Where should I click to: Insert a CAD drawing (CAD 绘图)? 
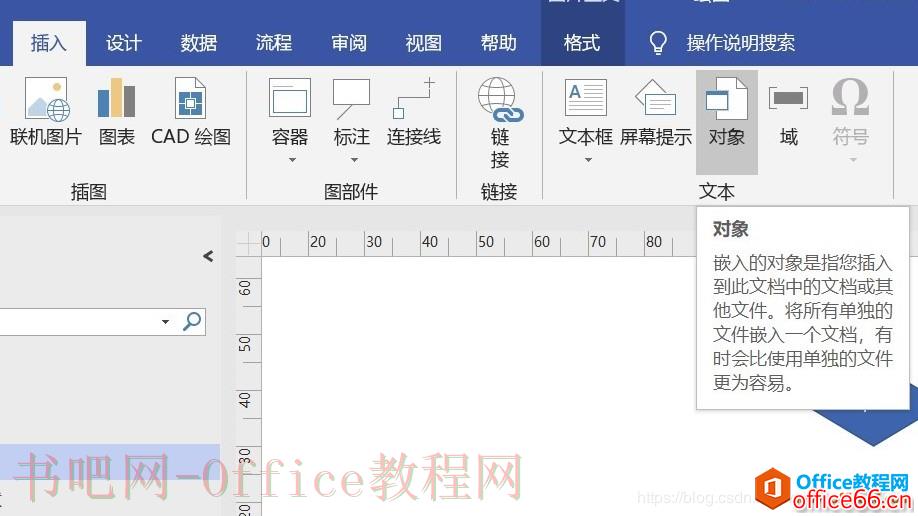point(190,111)
